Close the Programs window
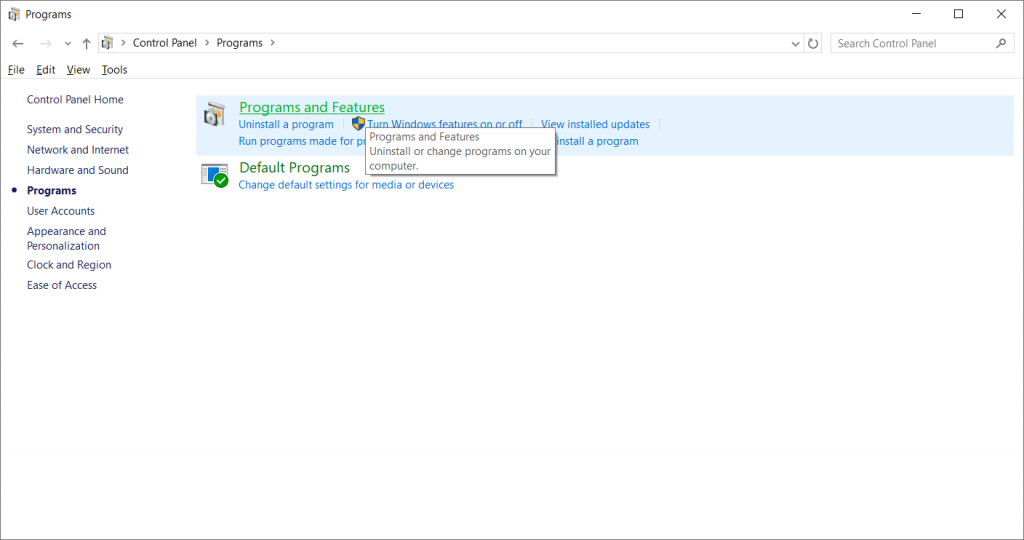This screenshot has width=1024, height=540. 1001,14
